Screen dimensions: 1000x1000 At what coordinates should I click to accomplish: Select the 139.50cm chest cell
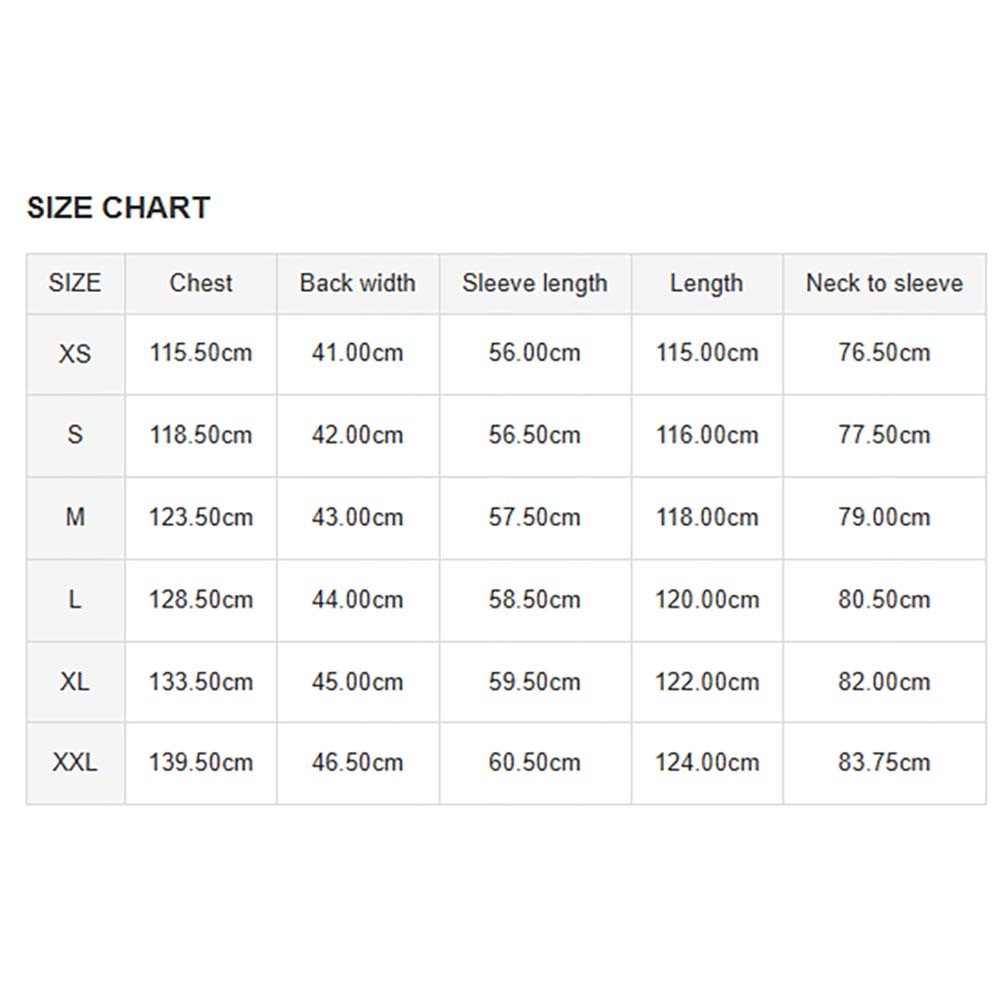tap(201, 763)
